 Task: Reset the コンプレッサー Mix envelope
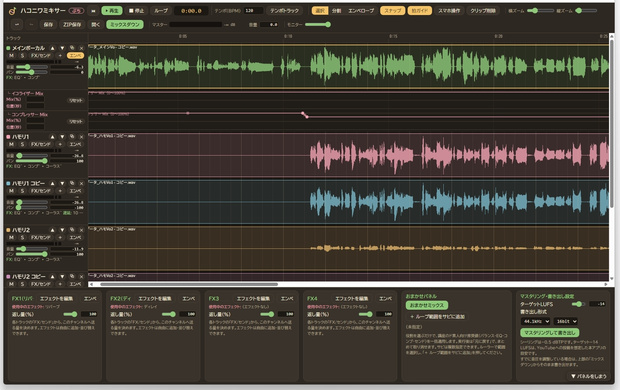75,121
